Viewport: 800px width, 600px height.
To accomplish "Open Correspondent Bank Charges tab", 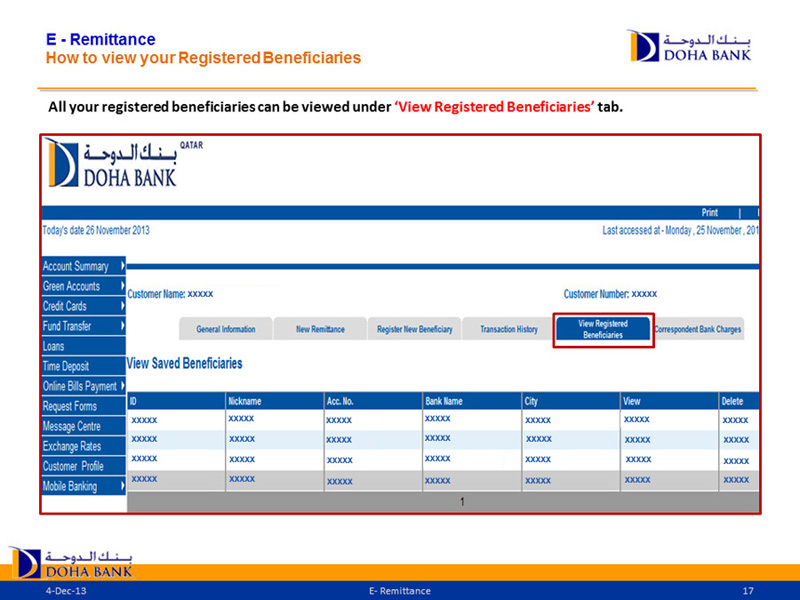I will [x=697, y=330].
